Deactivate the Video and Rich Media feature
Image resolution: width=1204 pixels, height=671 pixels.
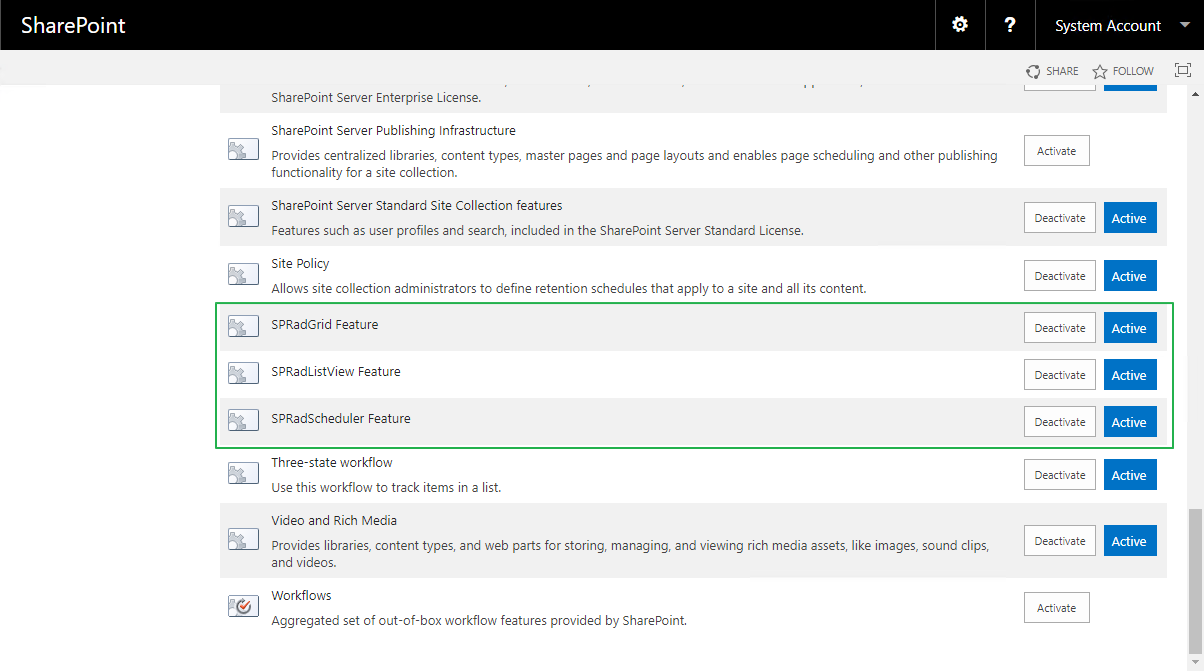tap(1060, 541)
